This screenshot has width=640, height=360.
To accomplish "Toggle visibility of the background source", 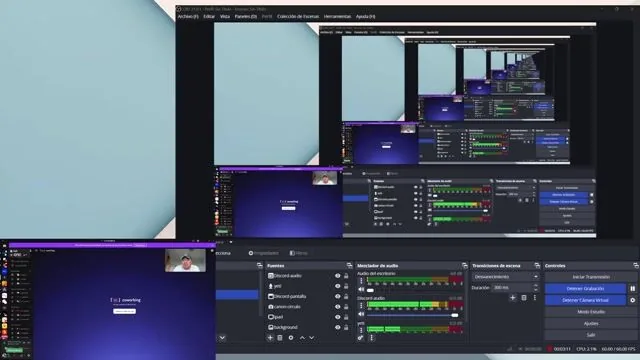I will click(338, 327).
